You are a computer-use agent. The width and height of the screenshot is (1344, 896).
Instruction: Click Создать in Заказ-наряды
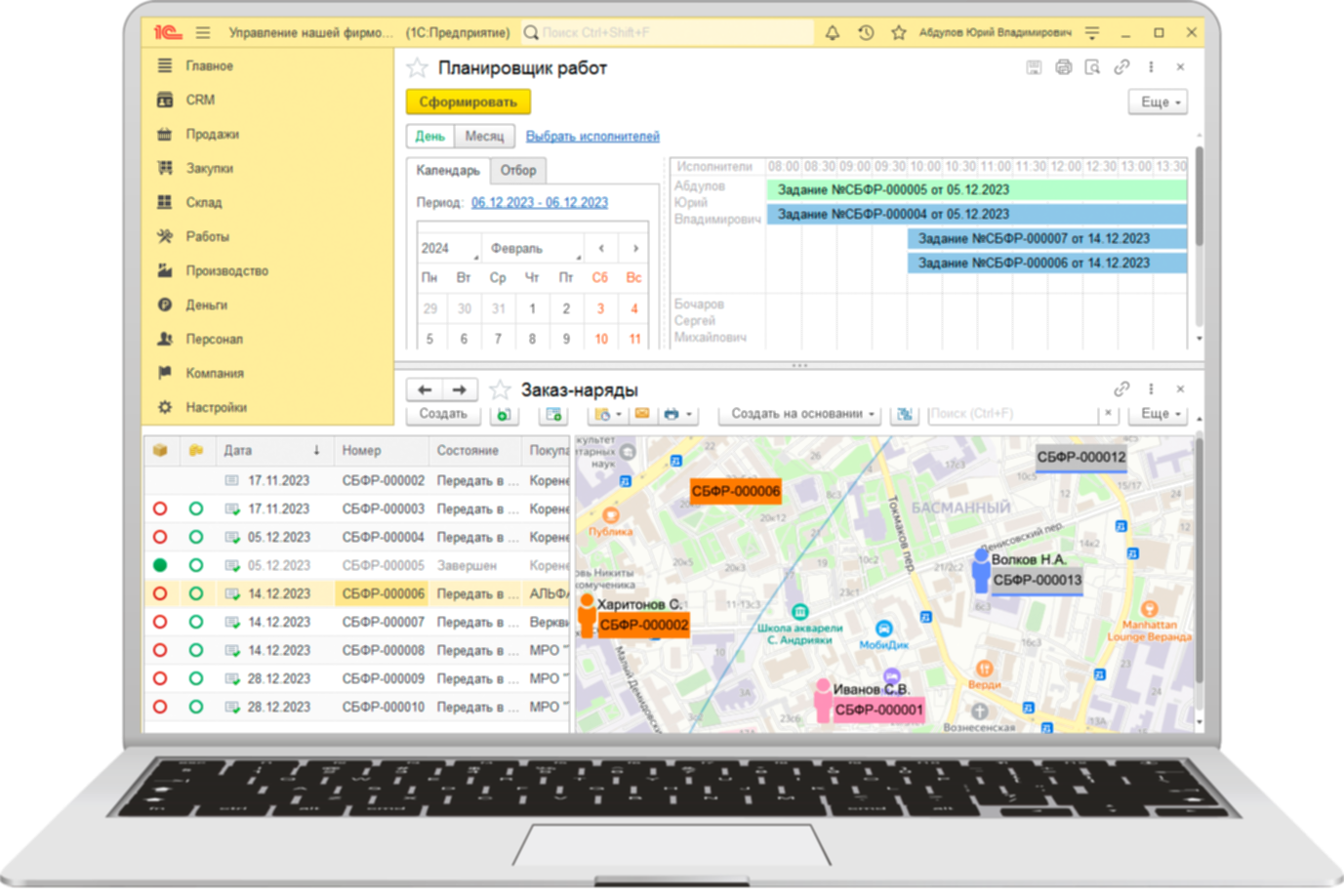[x=443, y=414]
